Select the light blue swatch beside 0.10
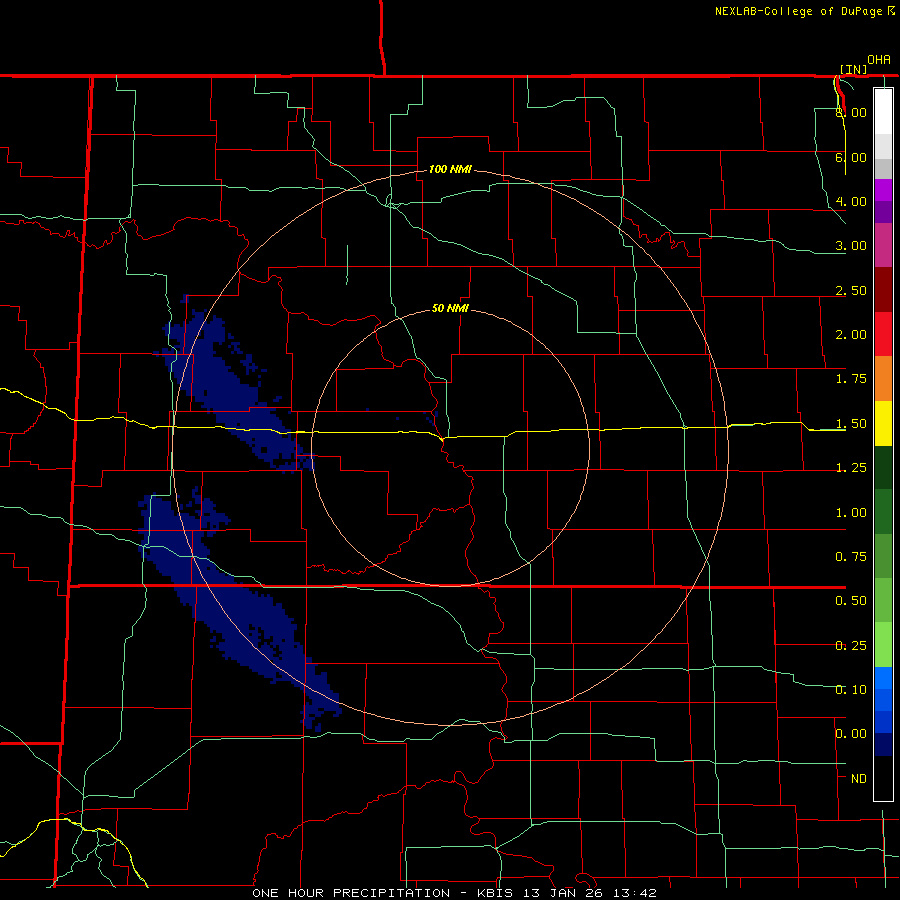This screenshot has height=900, width=900. pos(883,678)
